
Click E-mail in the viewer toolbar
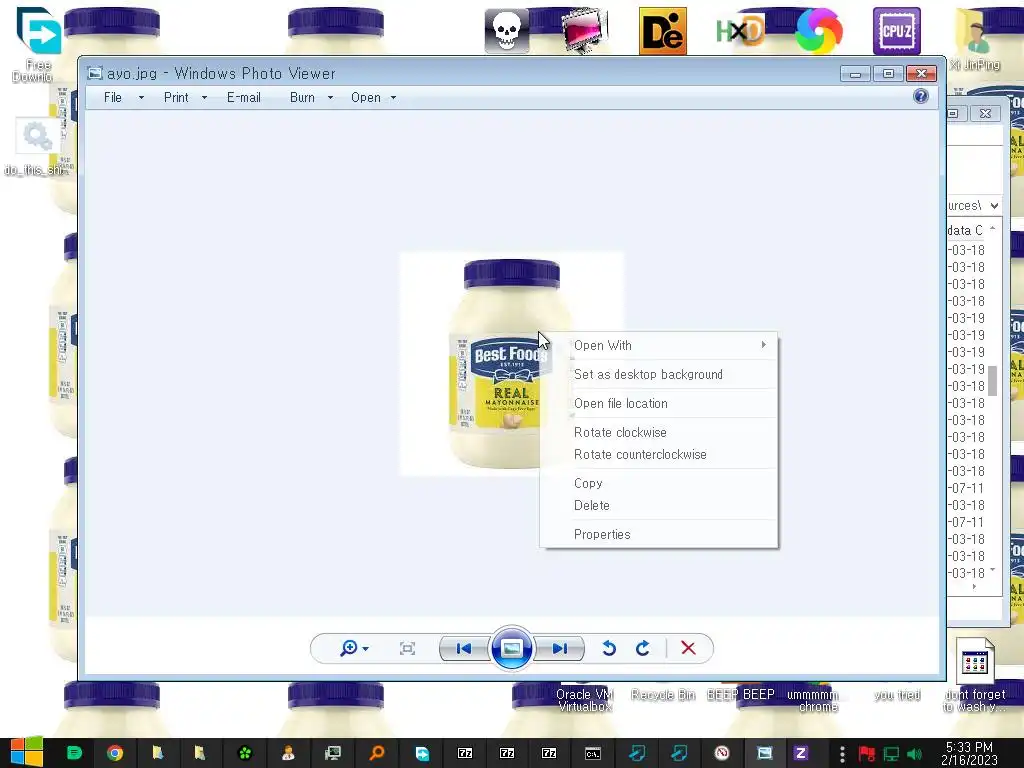tap(244, 97)
